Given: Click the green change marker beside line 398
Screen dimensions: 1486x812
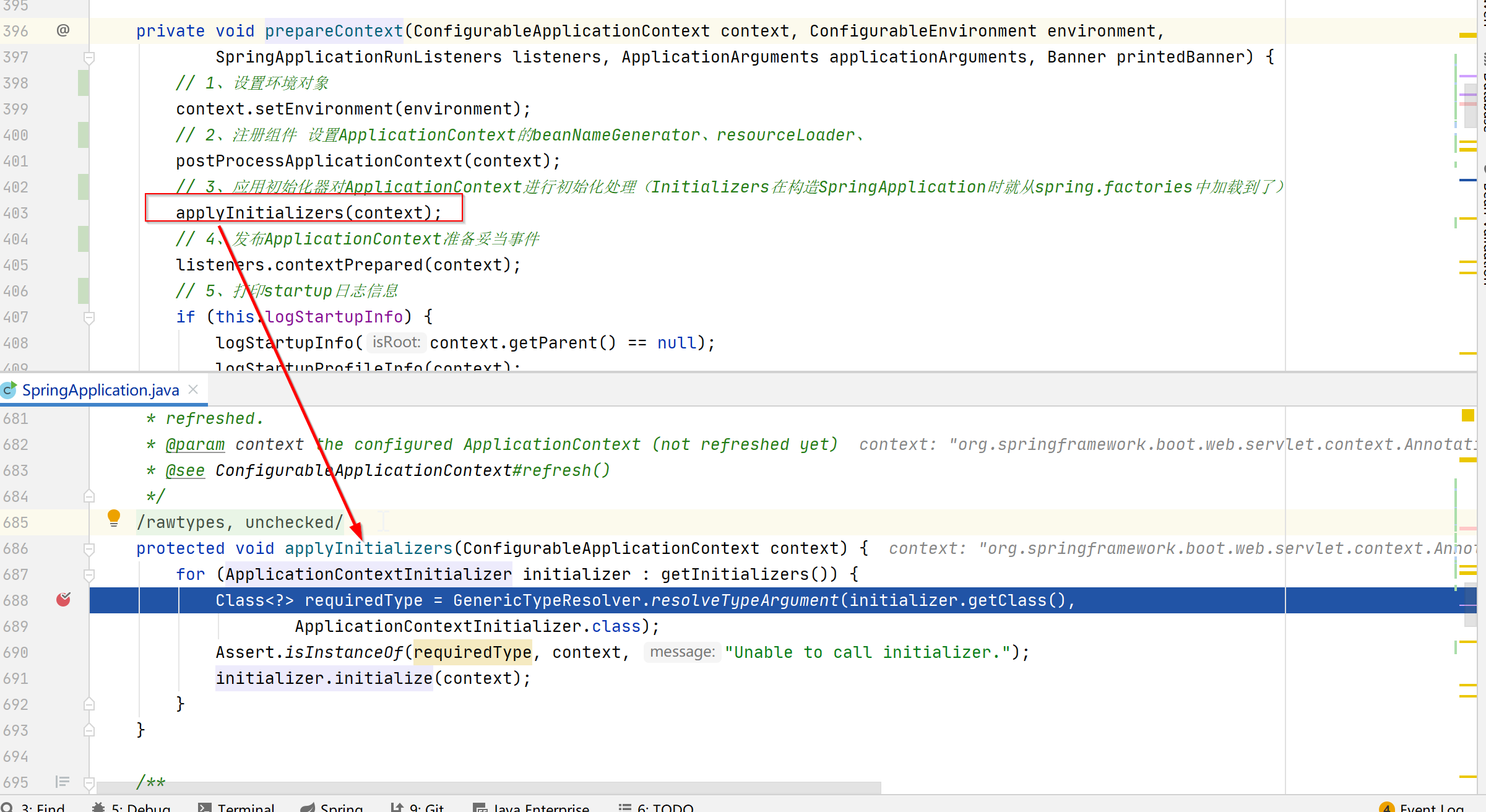Looking at the screenshot, I should coord(83,83).
